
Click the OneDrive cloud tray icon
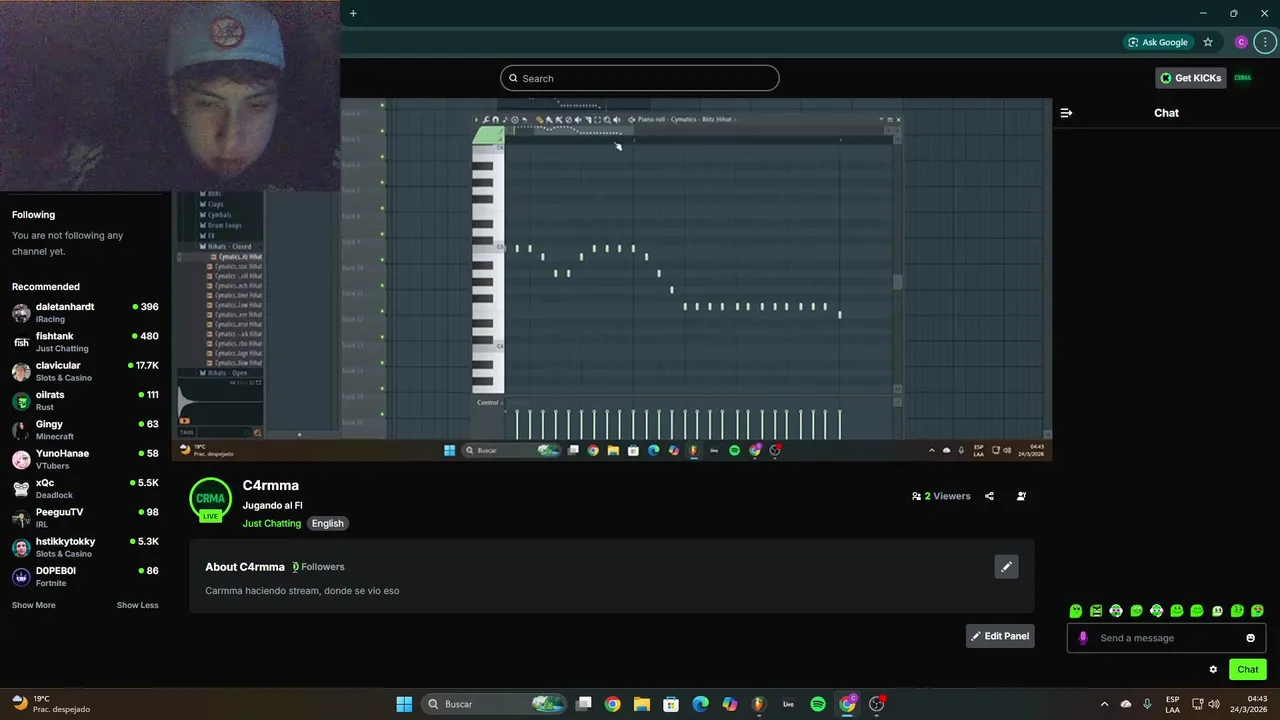(1126, 704)
